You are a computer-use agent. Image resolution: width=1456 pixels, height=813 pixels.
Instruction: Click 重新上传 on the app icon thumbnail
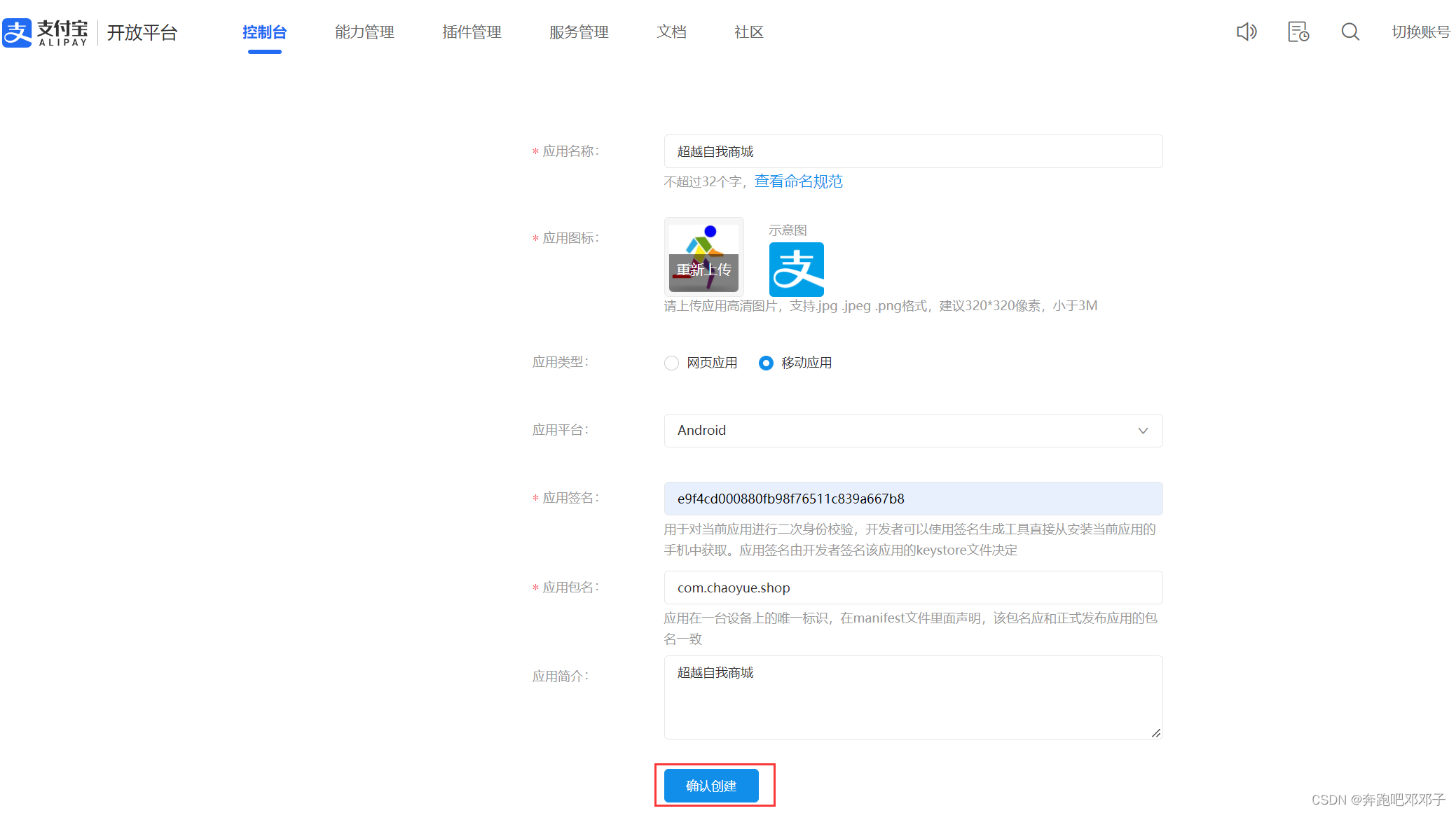[x=703, y=269]
